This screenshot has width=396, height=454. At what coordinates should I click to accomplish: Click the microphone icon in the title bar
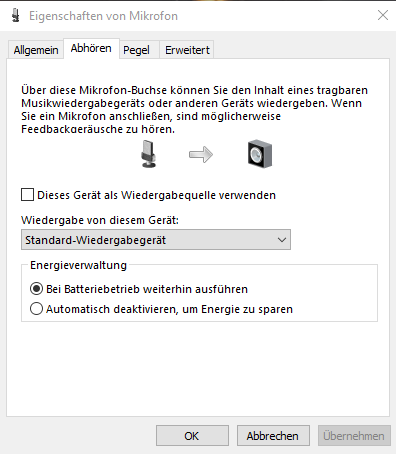[15, 16]
